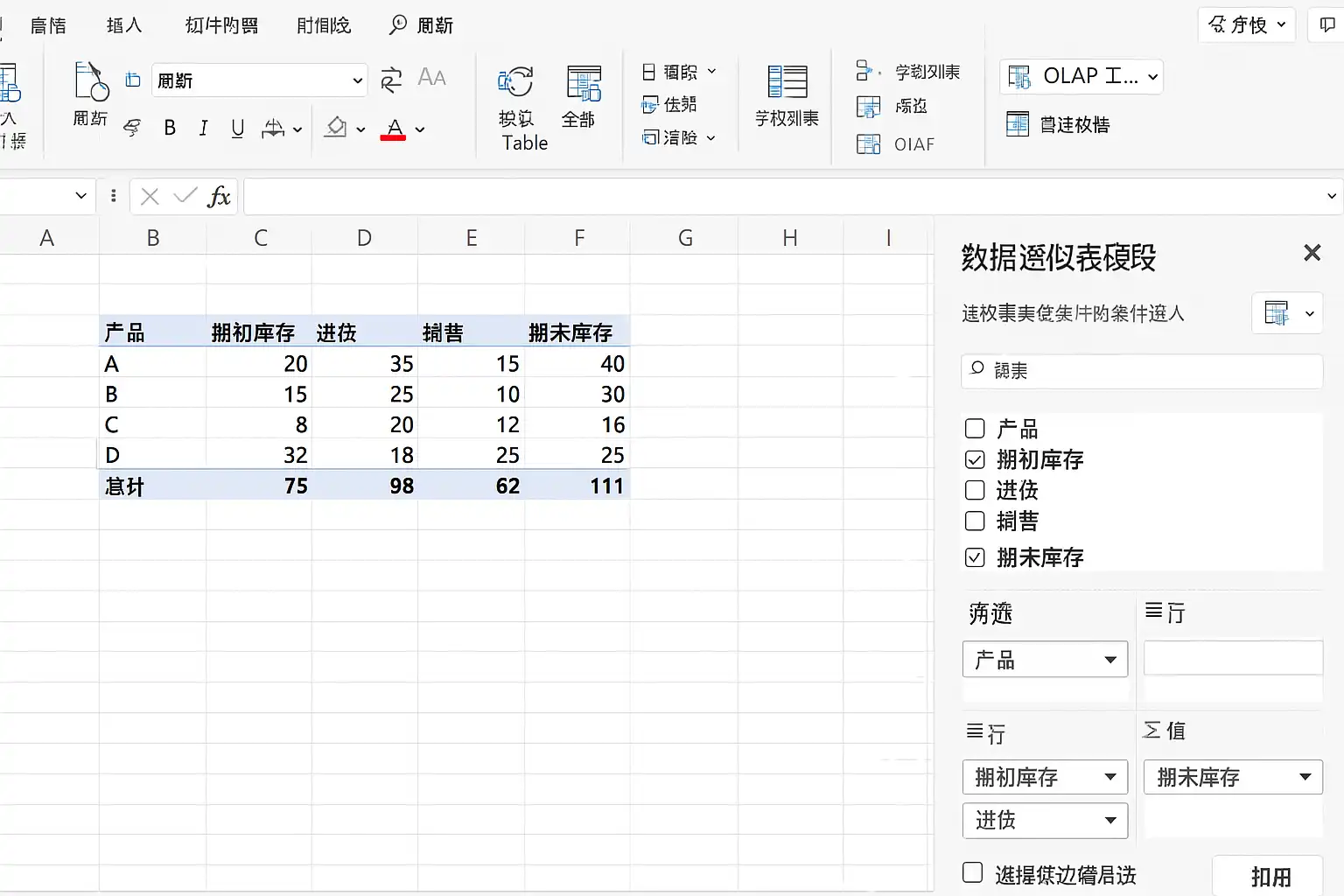Screen dimensions: 1344x896
Task: Uncheck the 期末库存 field checkbox
Action: coord(975,557)
